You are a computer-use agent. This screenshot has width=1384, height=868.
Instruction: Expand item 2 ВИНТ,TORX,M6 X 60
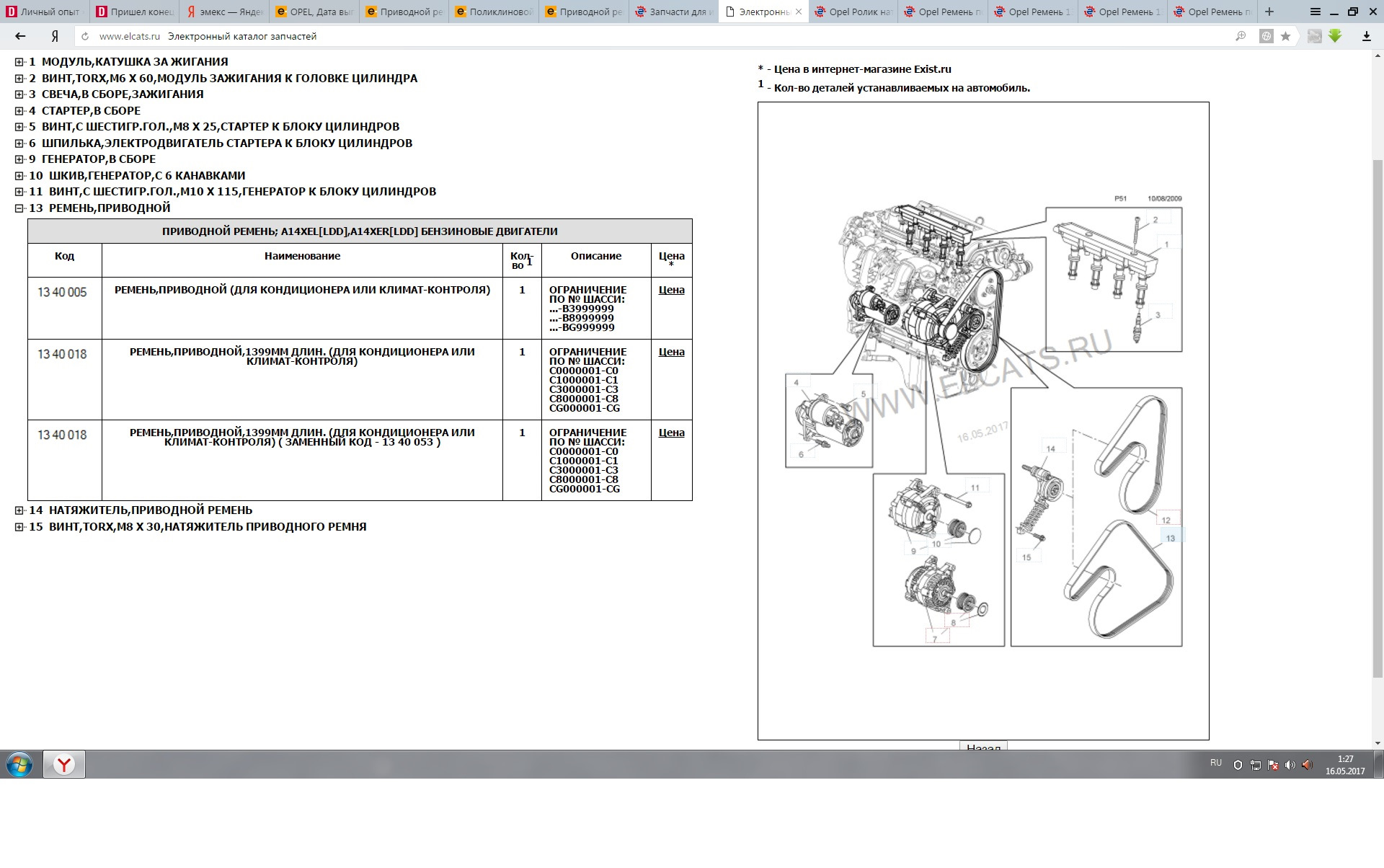tap(19, 78)
